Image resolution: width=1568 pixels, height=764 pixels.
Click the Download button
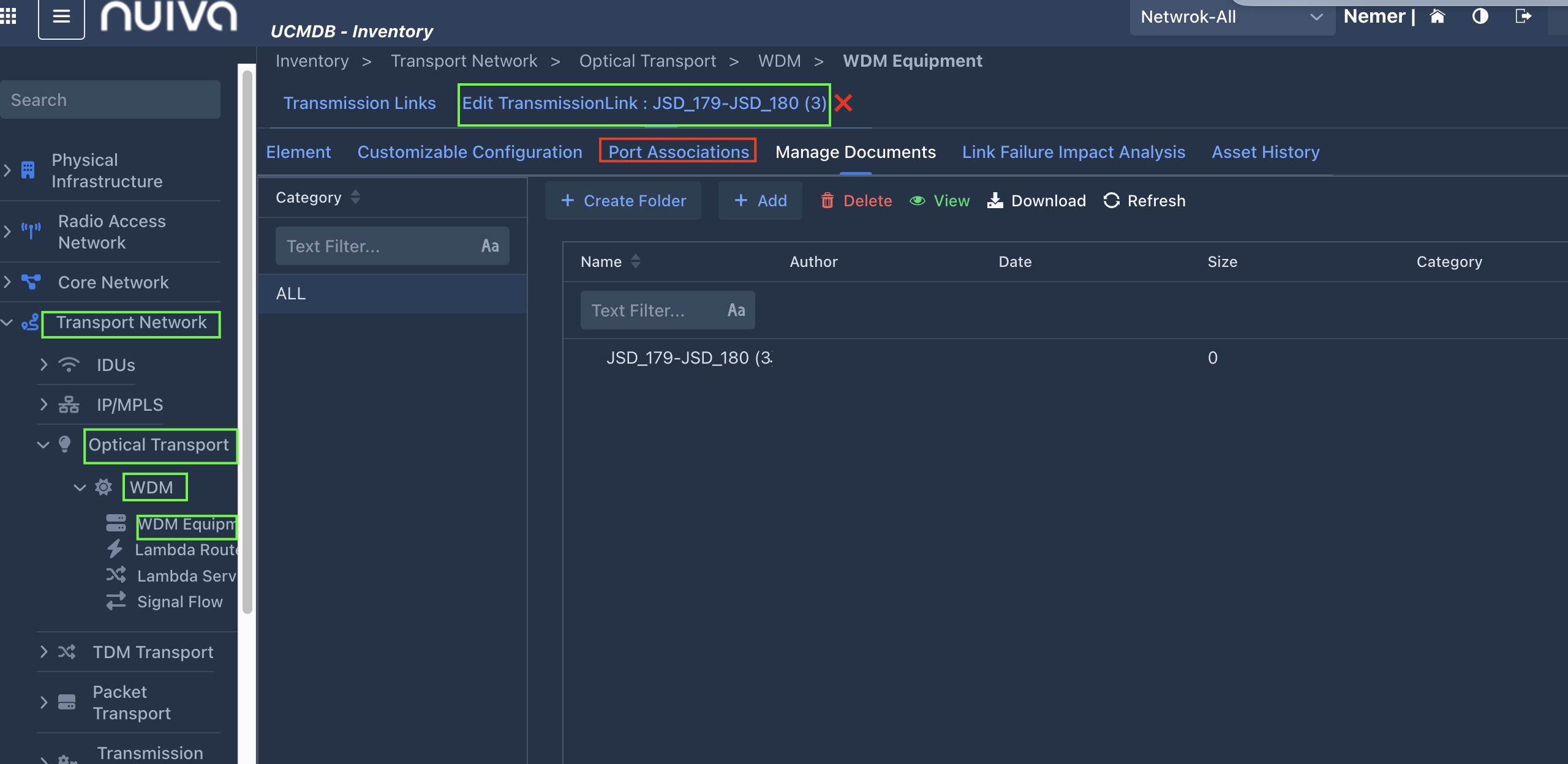[1036, 201]
